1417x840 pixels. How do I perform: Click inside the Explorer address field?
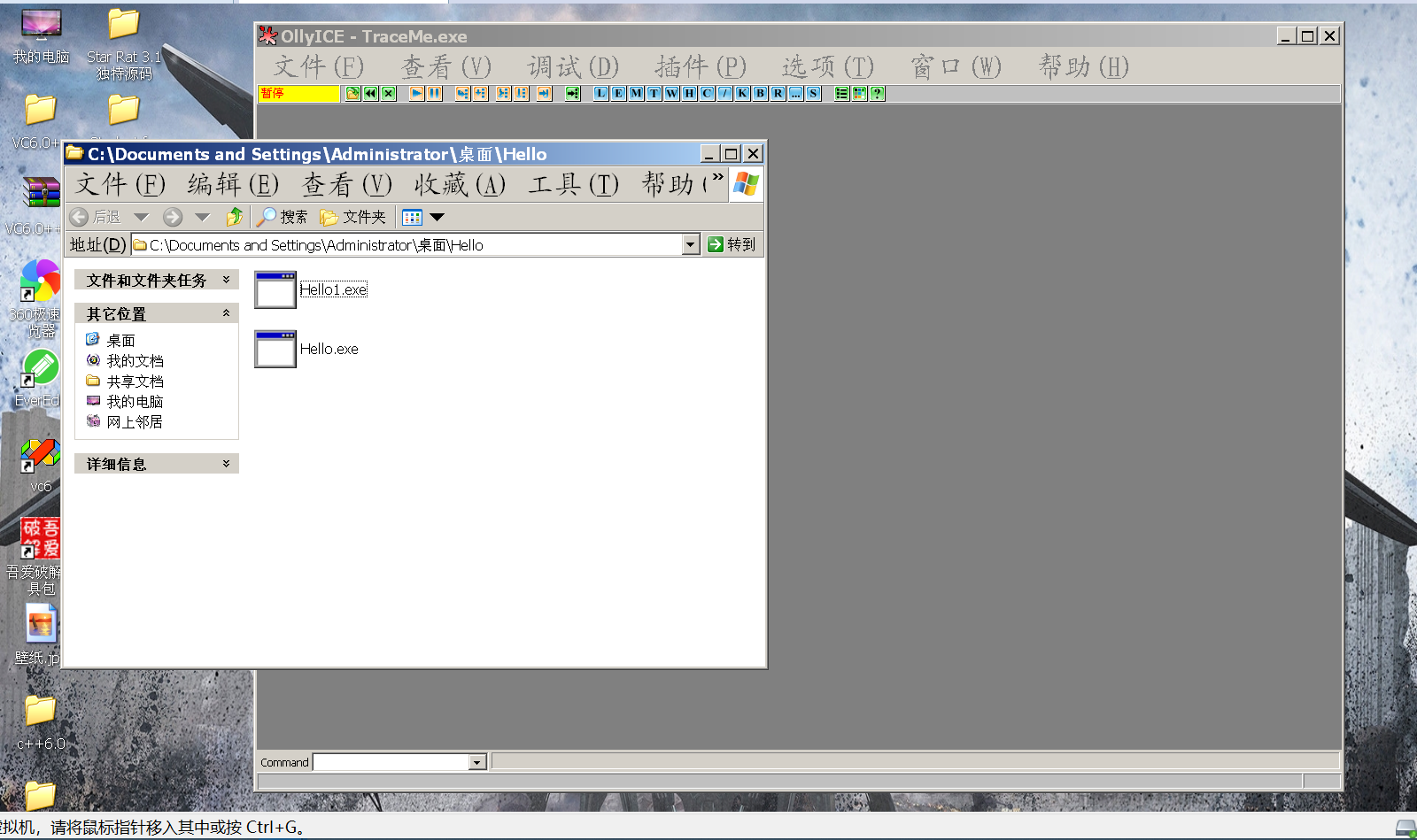(x=407, y=244)
